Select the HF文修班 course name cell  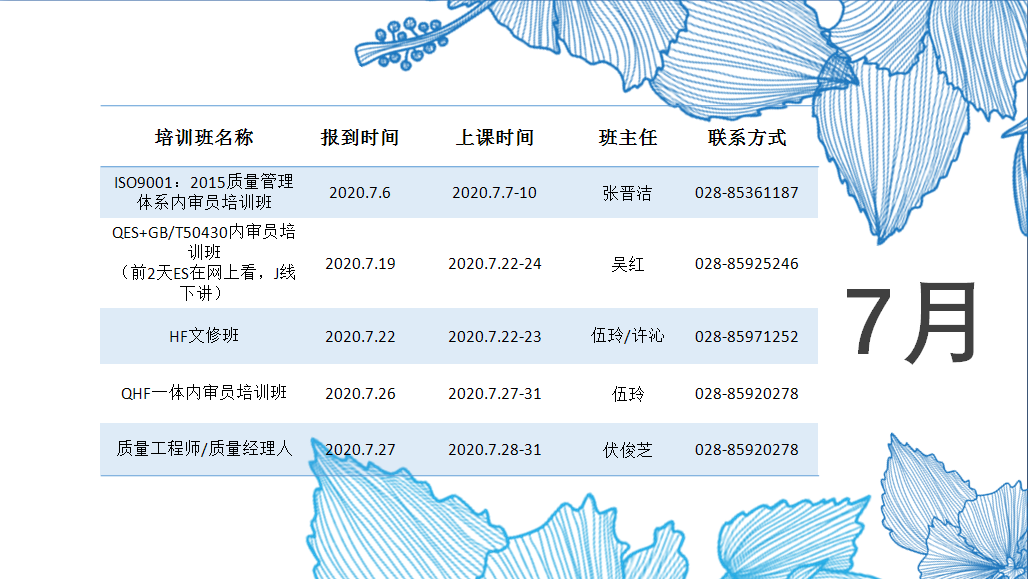coord(204,336)
